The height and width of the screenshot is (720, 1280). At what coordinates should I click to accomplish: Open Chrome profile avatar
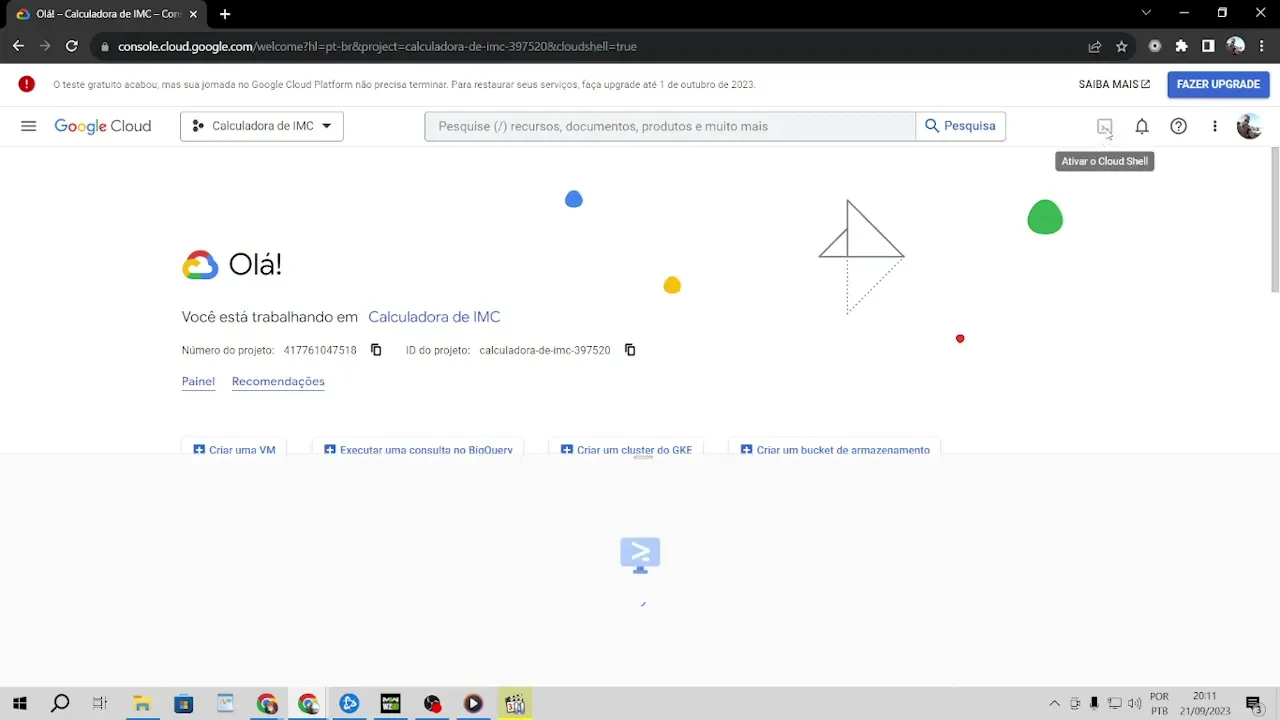[x=1235, y=46]
